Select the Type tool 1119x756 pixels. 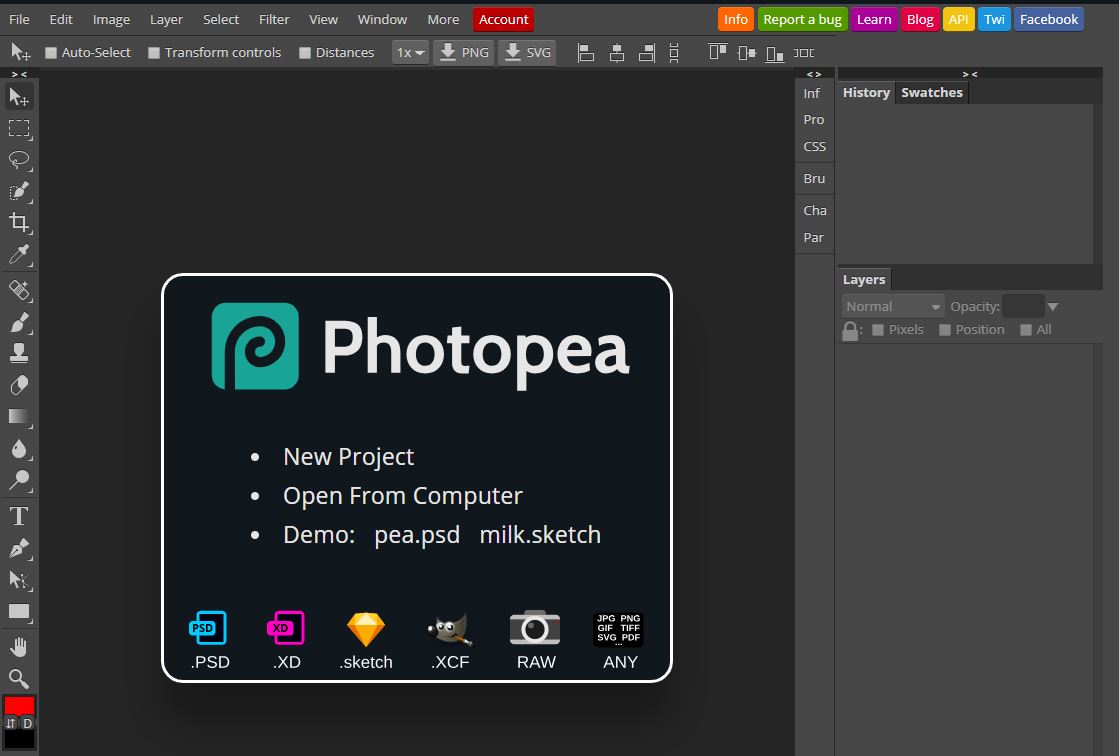coord(19,516)
